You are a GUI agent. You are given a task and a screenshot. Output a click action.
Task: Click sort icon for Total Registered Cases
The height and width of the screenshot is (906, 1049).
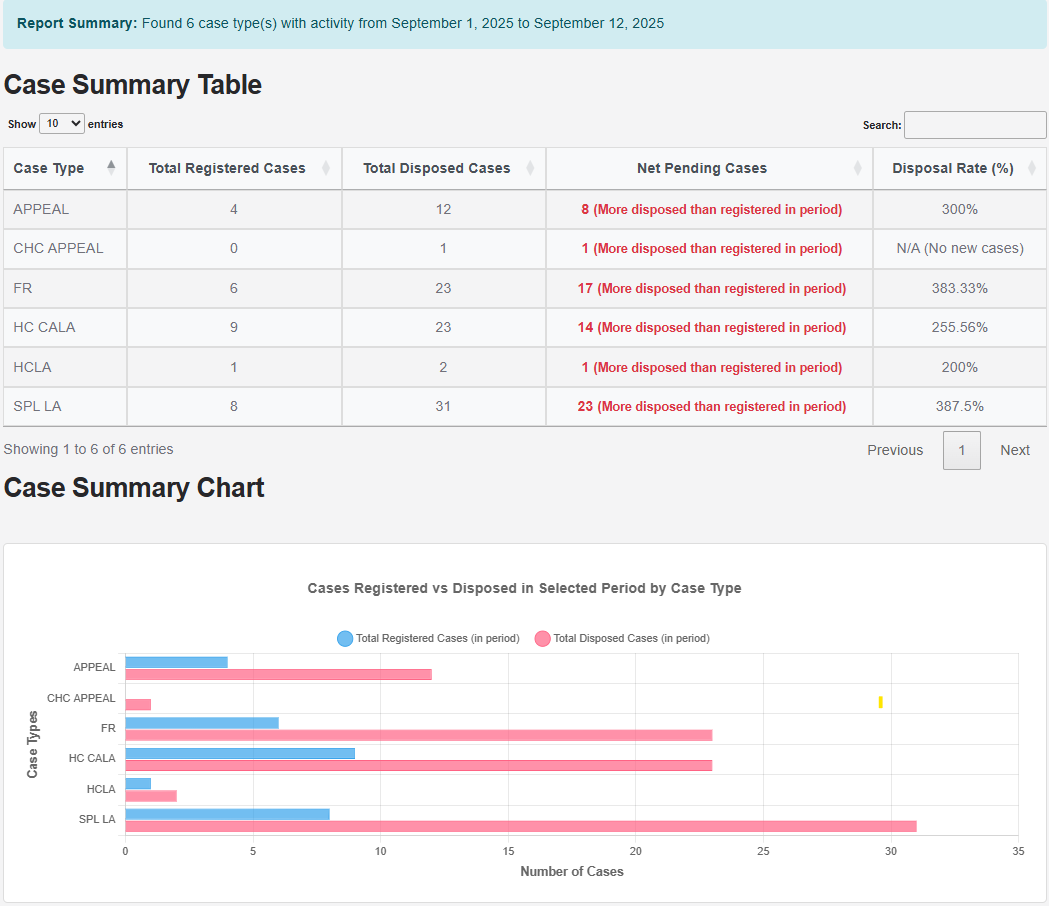pos(326,168)
